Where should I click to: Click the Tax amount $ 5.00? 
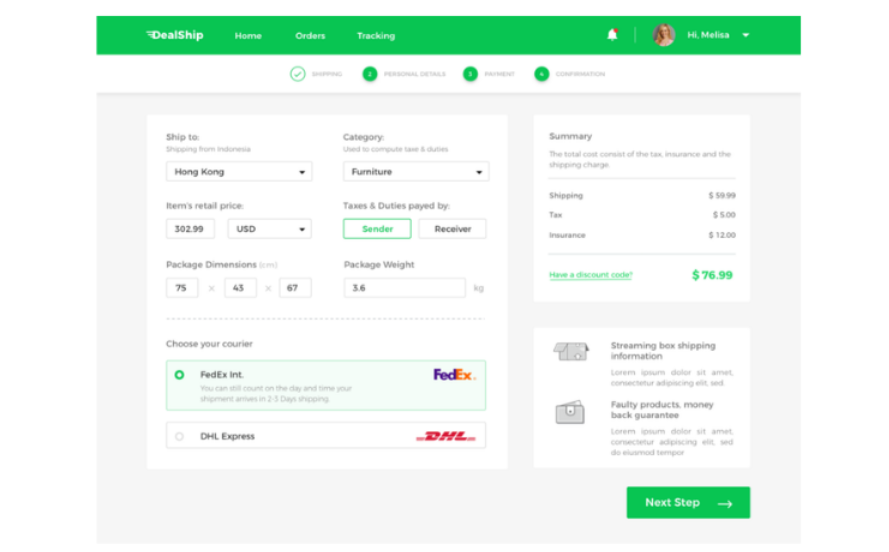coord(724,215)
